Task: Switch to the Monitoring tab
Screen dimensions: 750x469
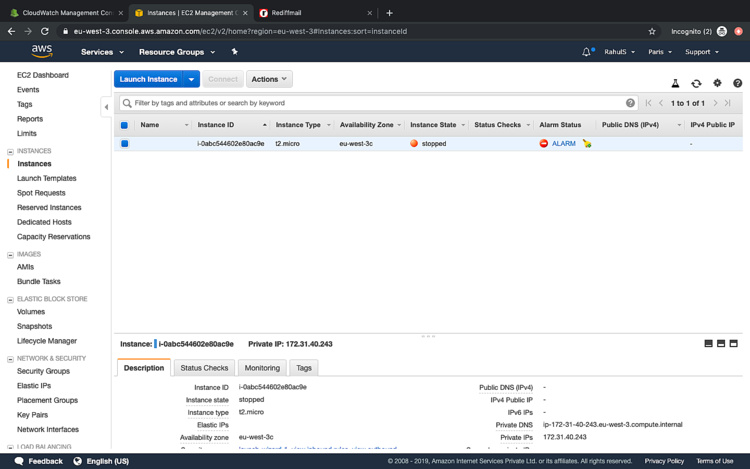Action: point(262,368)
